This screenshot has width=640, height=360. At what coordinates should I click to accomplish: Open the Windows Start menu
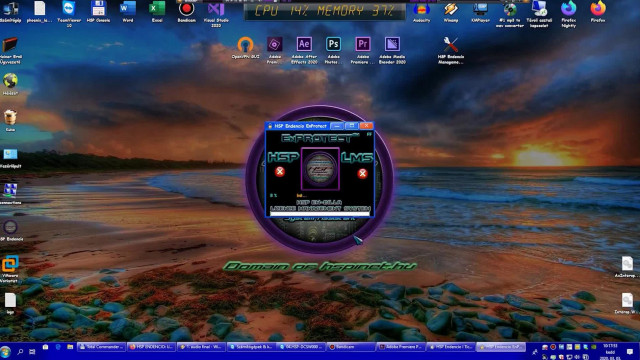click(x=6, y=351)
